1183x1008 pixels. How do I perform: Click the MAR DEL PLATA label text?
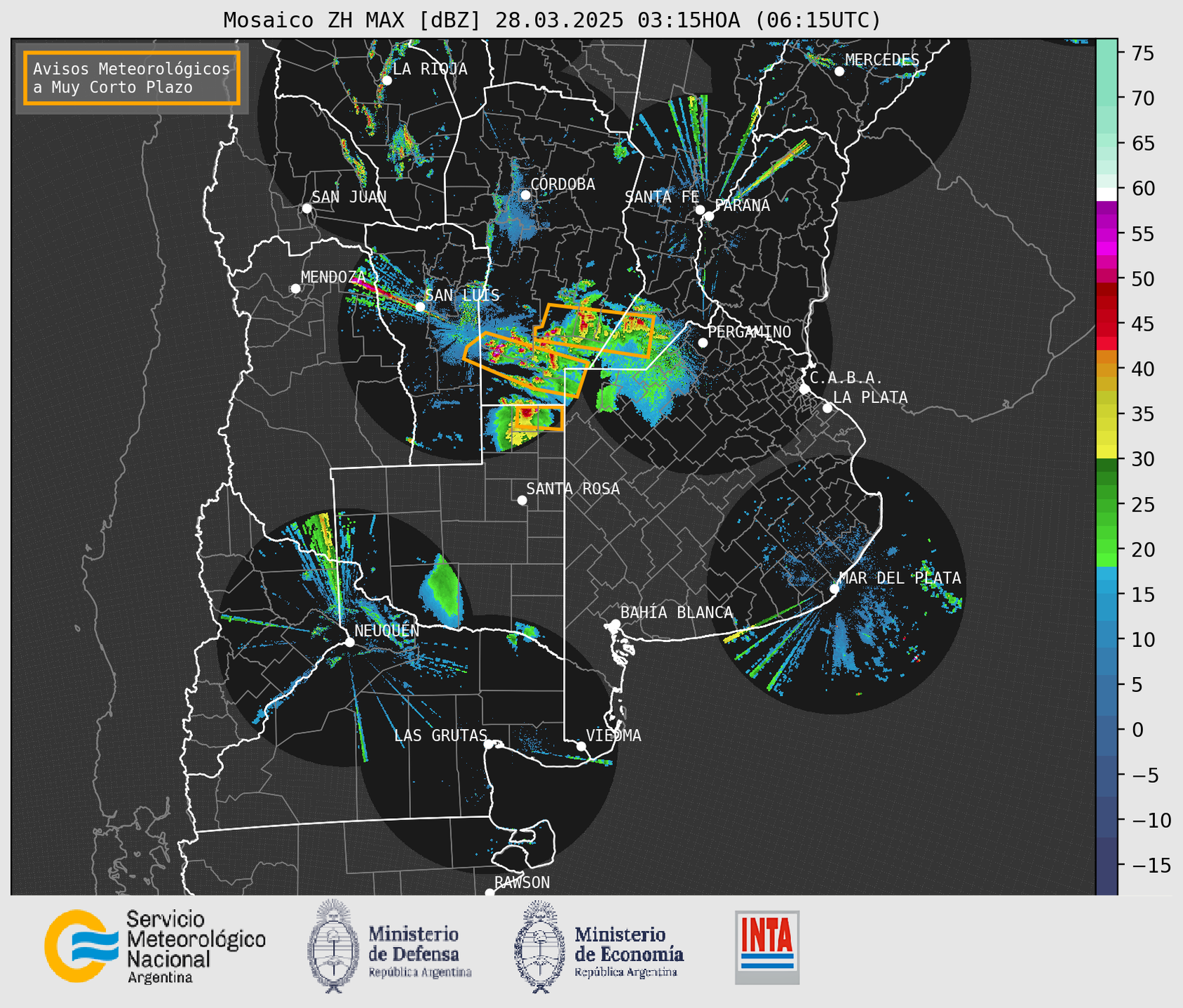point(900,578)
